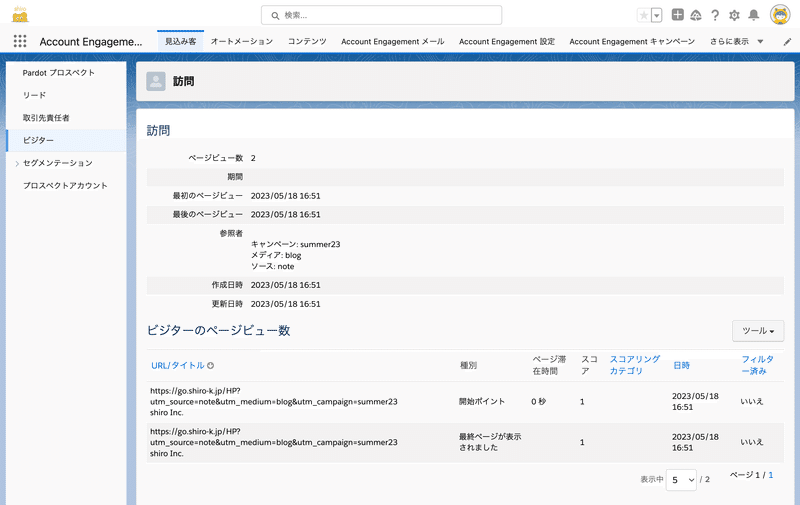
Task: Click メディア: blog text
Action: pyautogui.click(x=276, y=255)
